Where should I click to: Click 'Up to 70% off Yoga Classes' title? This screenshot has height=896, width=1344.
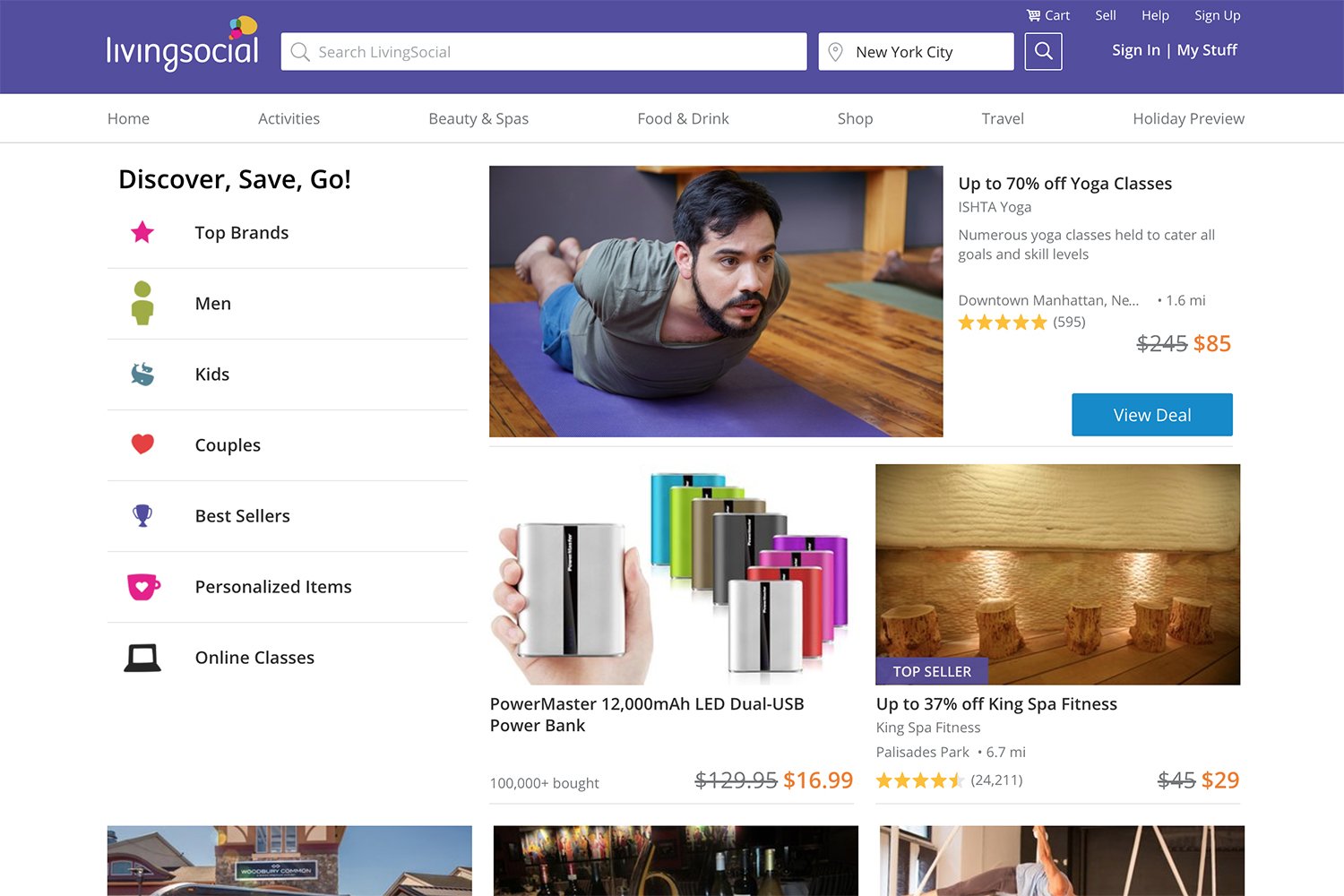(x=1064, y=184)
